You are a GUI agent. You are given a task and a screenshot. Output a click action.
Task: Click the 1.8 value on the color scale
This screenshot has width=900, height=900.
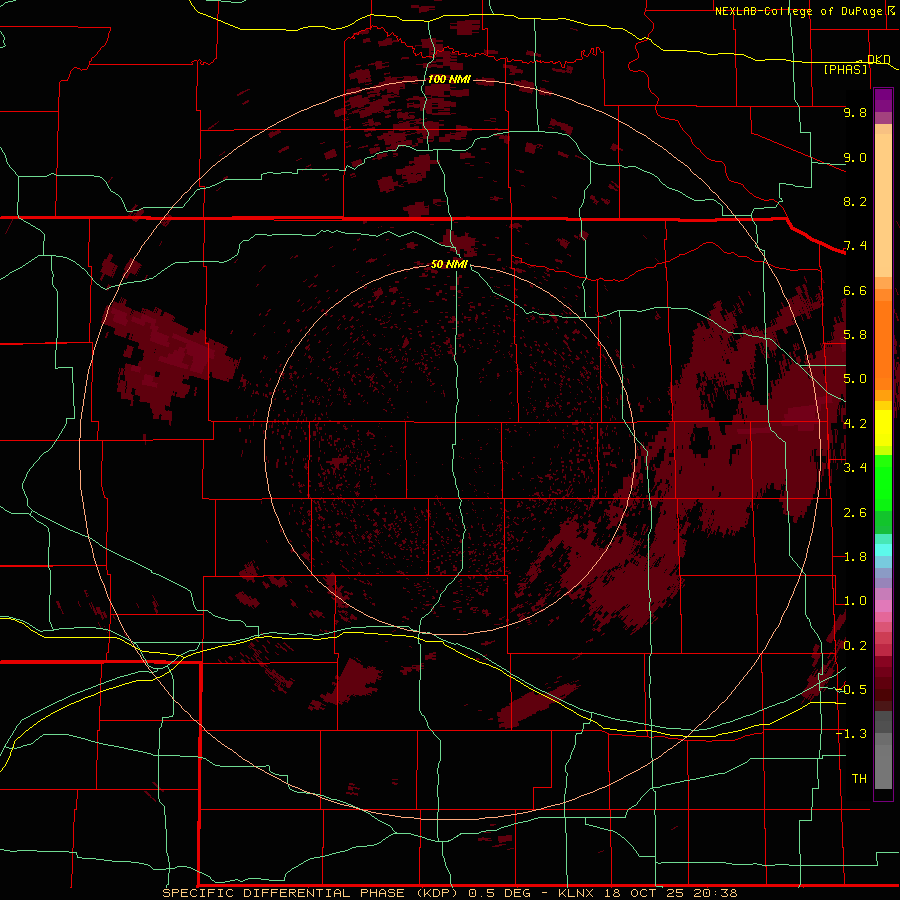click(855, 557)
